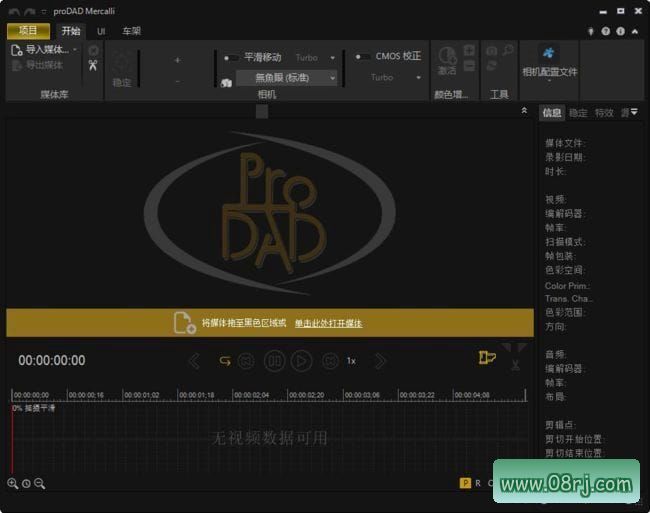The image size is (650, 513).
Task: Click the timeline ruler at 00:00:04:08
Action: (472, 395)
